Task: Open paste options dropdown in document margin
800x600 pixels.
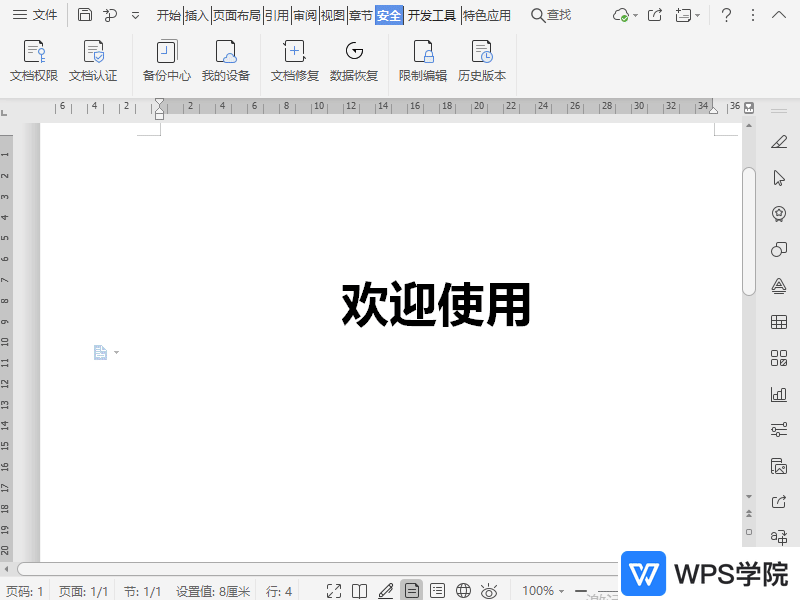Action: click(106, 352)
